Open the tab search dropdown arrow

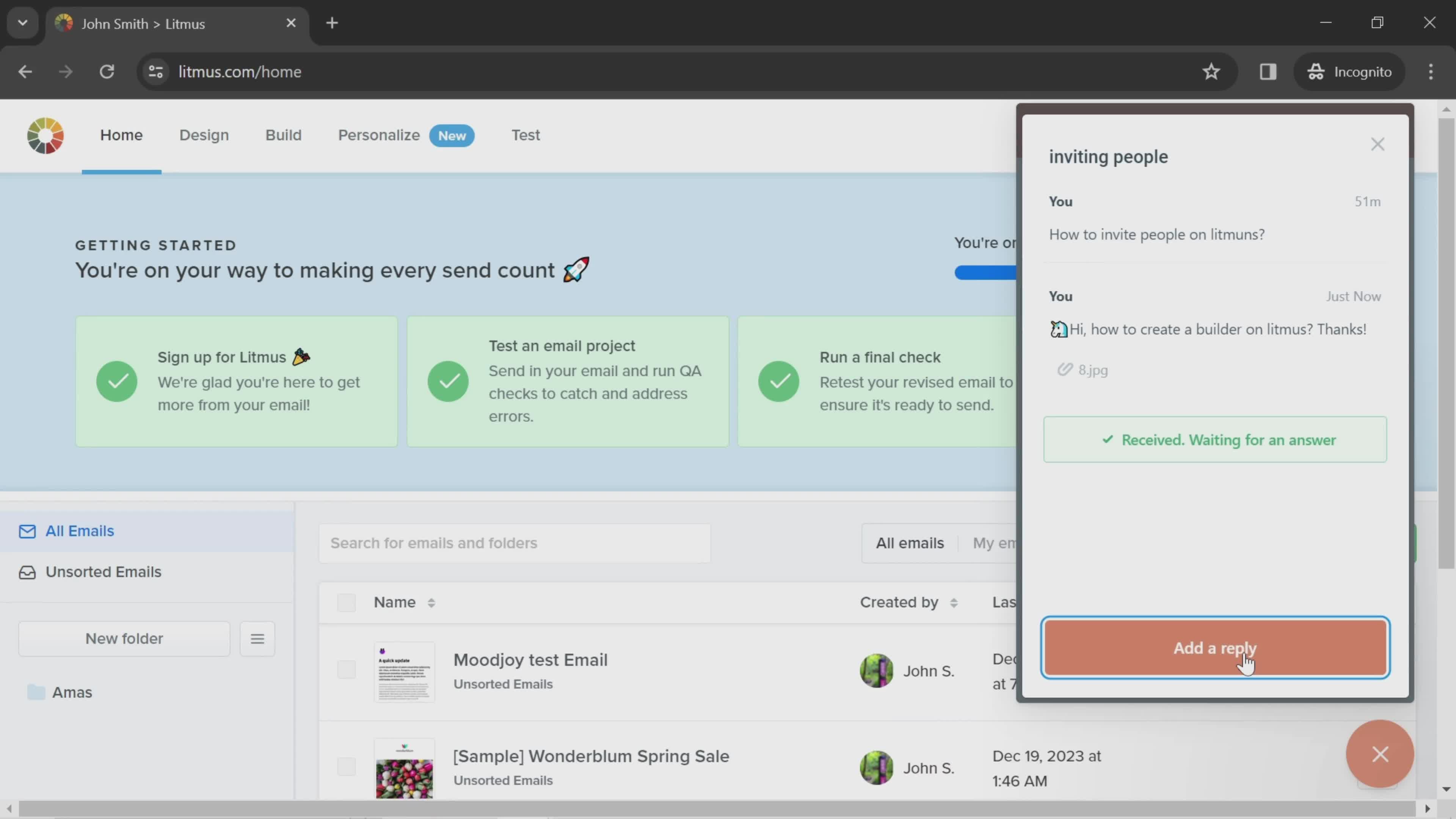[23, 23]
